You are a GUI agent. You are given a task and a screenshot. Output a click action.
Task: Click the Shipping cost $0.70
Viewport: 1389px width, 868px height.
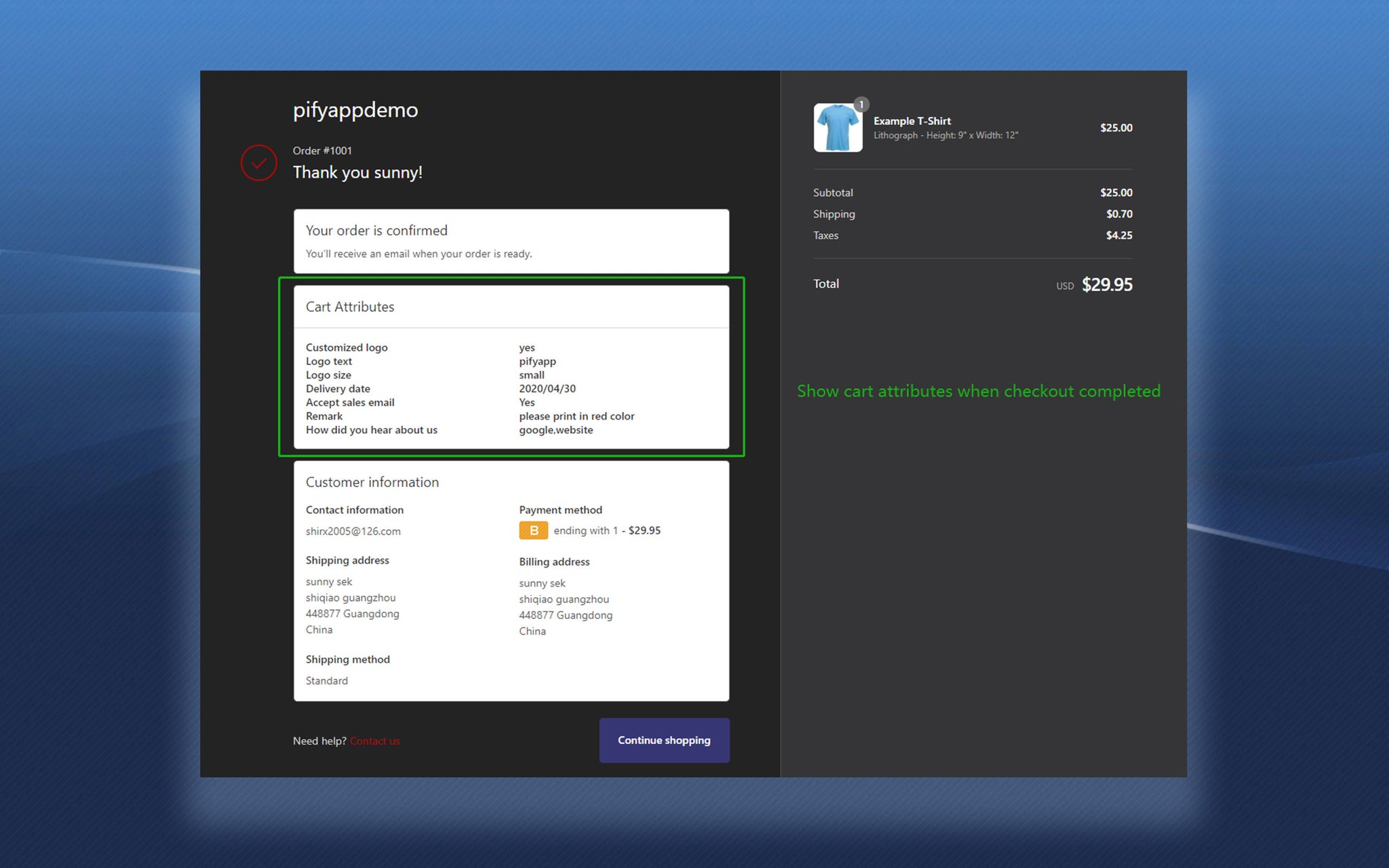click(1118, 214)
